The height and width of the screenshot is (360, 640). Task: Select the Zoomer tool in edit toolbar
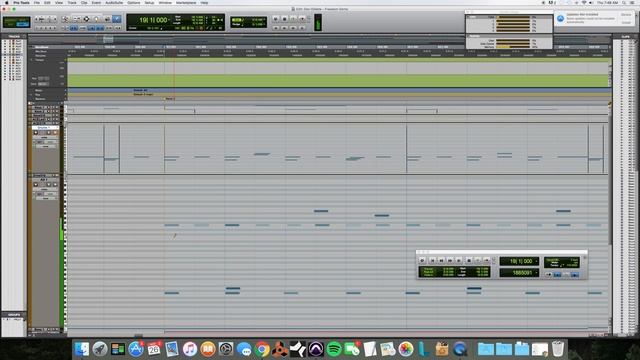[x=65, y=19]
